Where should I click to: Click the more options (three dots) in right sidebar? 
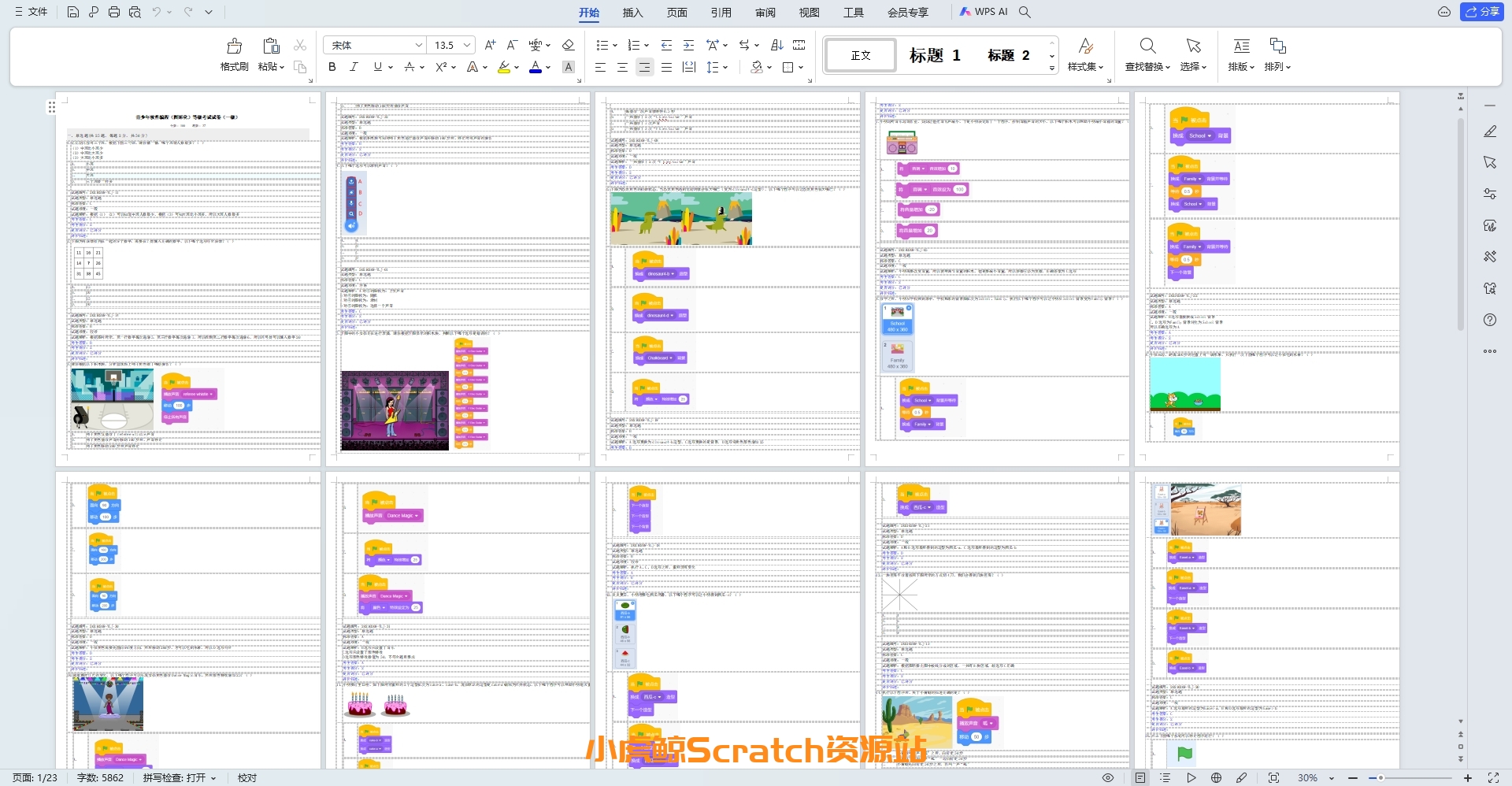1490,351
